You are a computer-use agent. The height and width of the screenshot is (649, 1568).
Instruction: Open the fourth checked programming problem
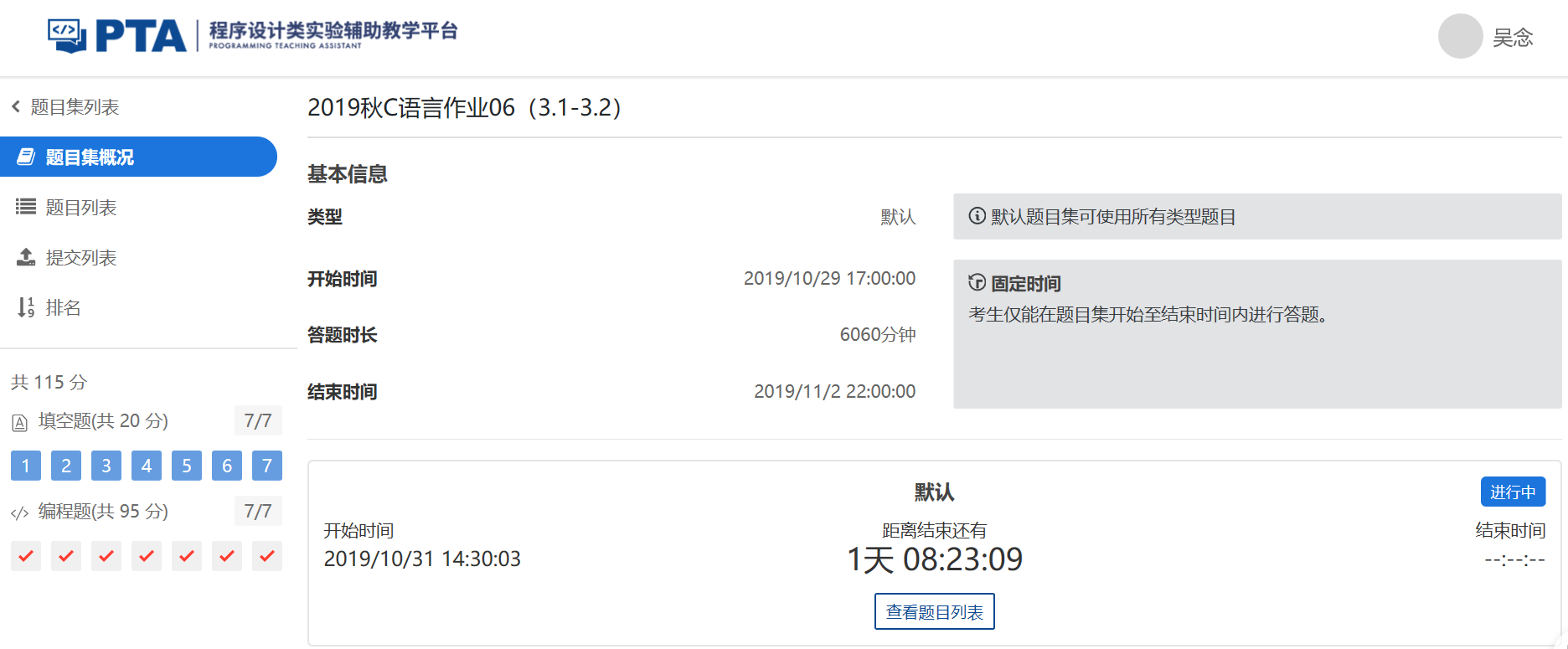tap(147, 555)
